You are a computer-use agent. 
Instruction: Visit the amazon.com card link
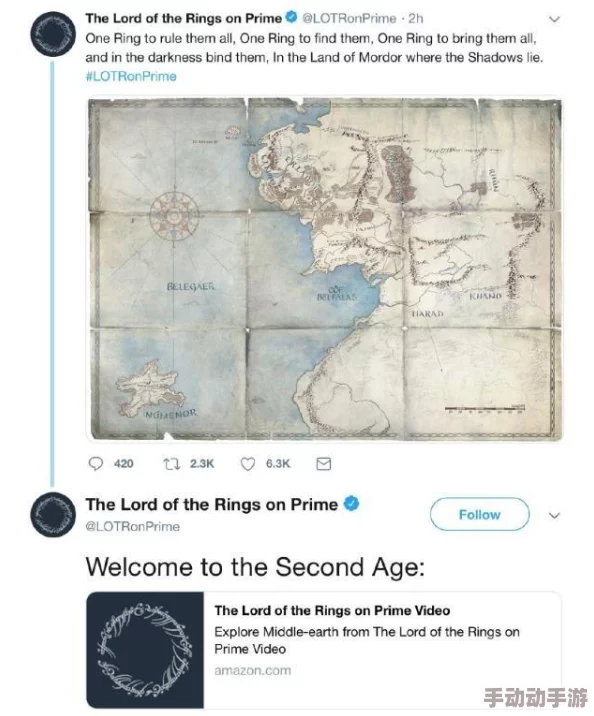(x=252, y=670)
